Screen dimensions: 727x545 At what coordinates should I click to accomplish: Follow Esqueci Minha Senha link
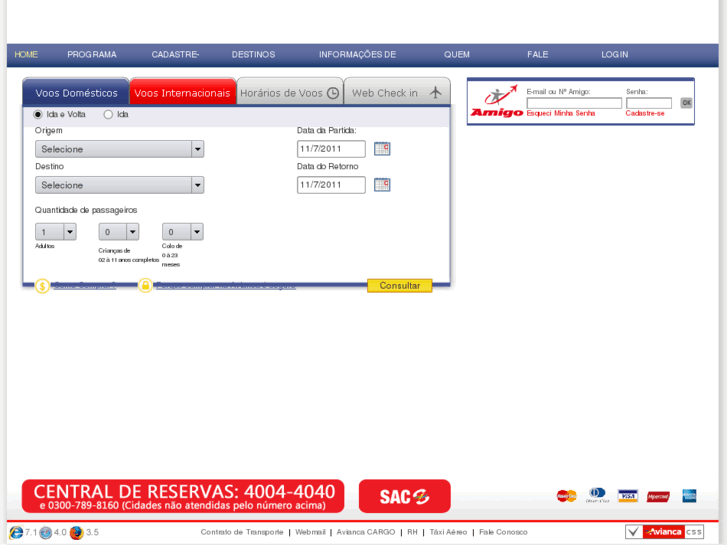pos(561,113)
